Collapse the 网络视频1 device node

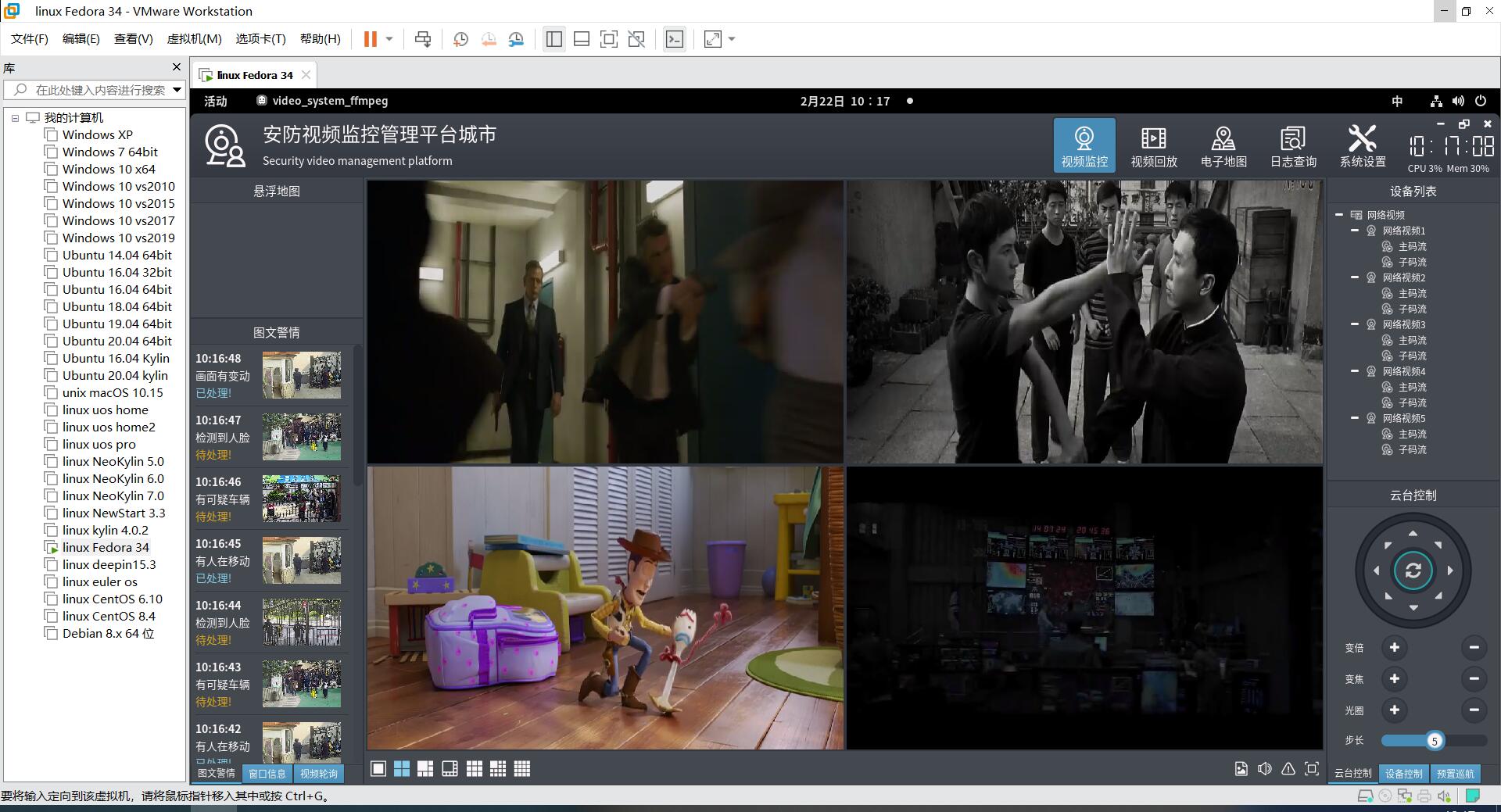(1355, 231)
